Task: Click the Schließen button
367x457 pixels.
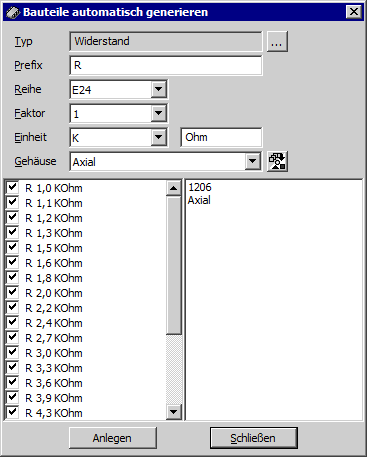Action: [x=254, y=438]
